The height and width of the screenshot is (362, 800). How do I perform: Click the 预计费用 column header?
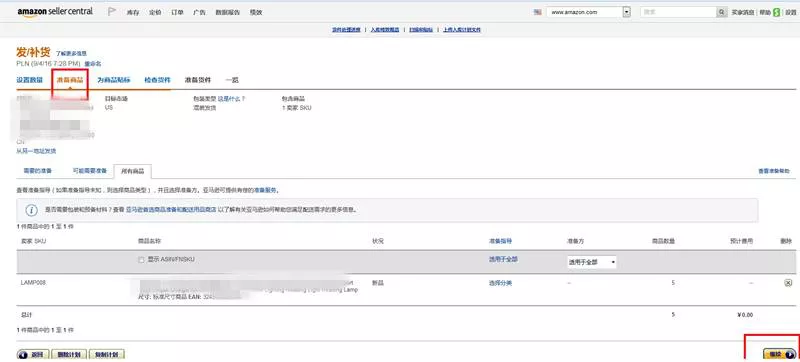point(741,241)
